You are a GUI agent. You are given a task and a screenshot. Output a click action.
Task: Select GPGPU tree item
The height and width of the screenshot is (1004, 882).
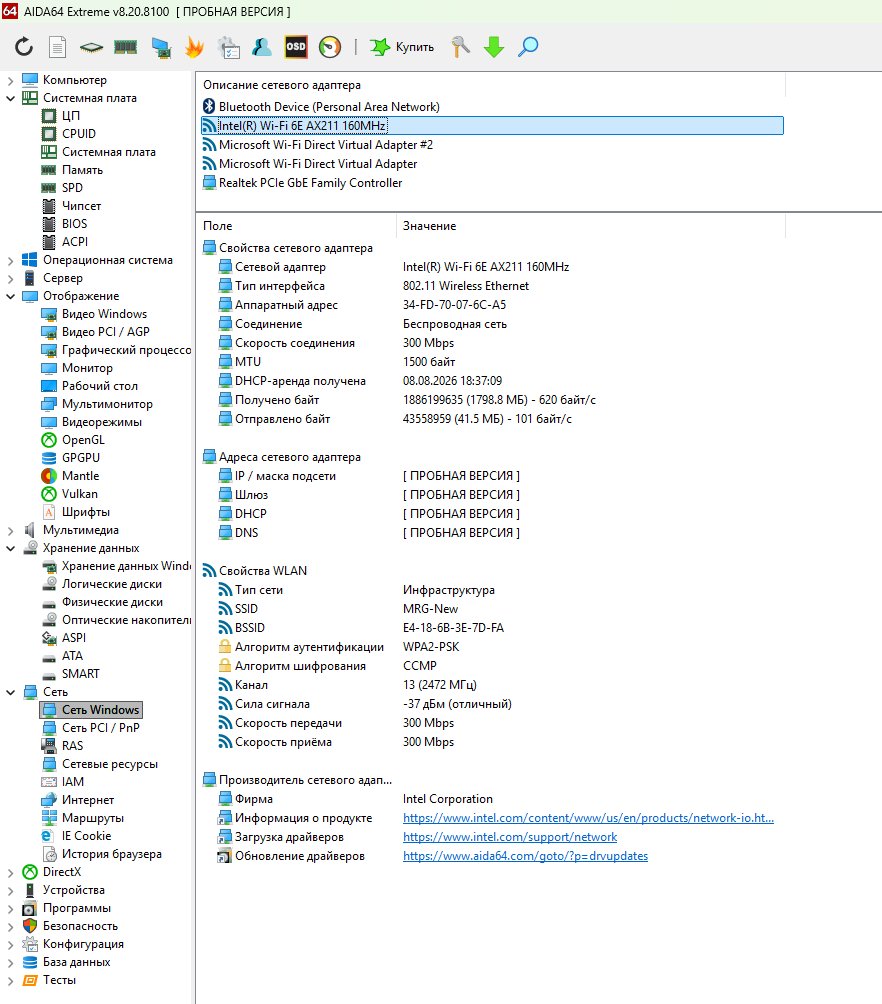coord(81,458)
